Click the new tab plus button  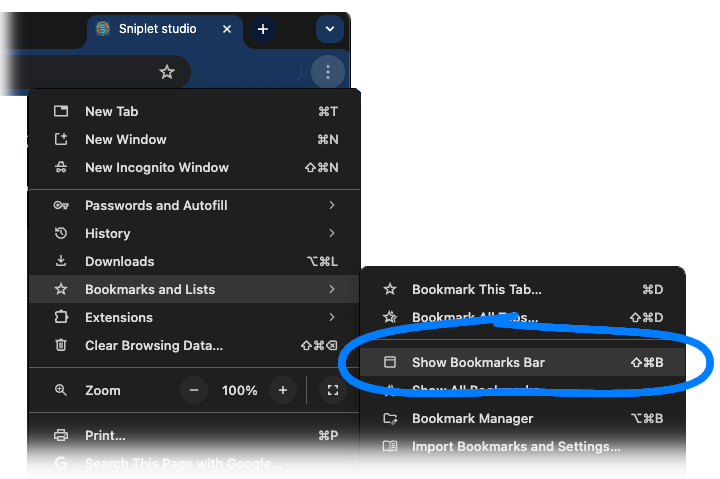263,29
